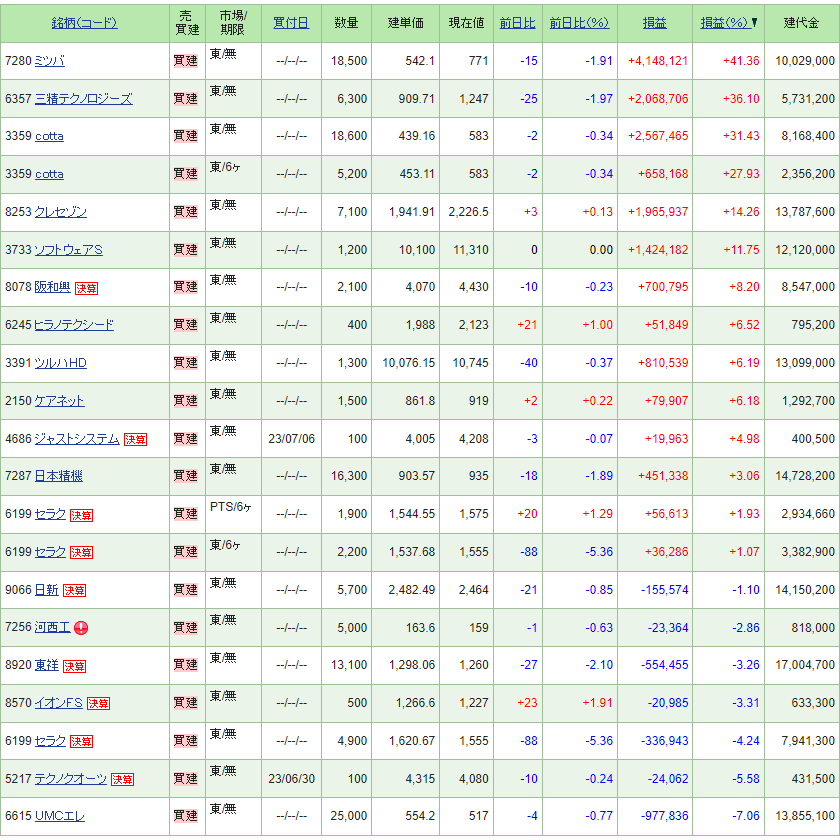Select the 23/07/06 purchase date cell
Screen dimensions: 840x840
click(x=291, y=439)
